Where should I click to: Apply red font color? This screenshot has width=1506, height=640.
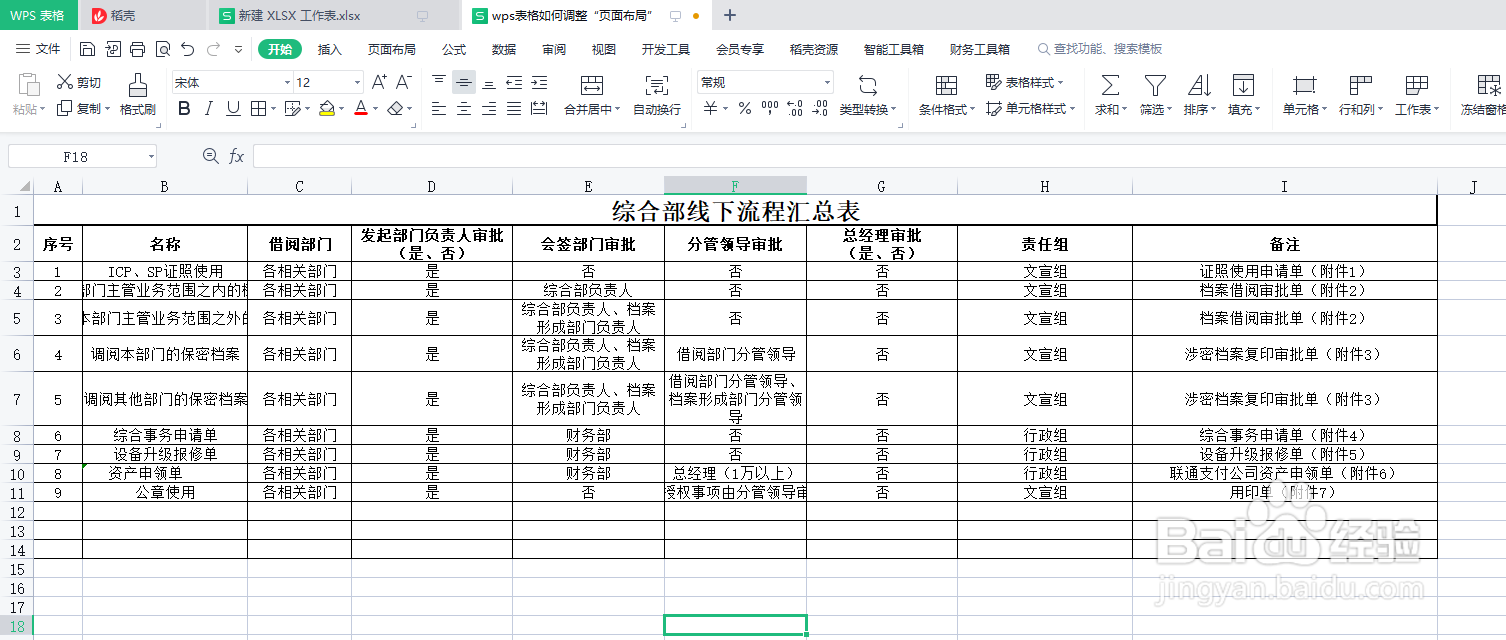361,108
